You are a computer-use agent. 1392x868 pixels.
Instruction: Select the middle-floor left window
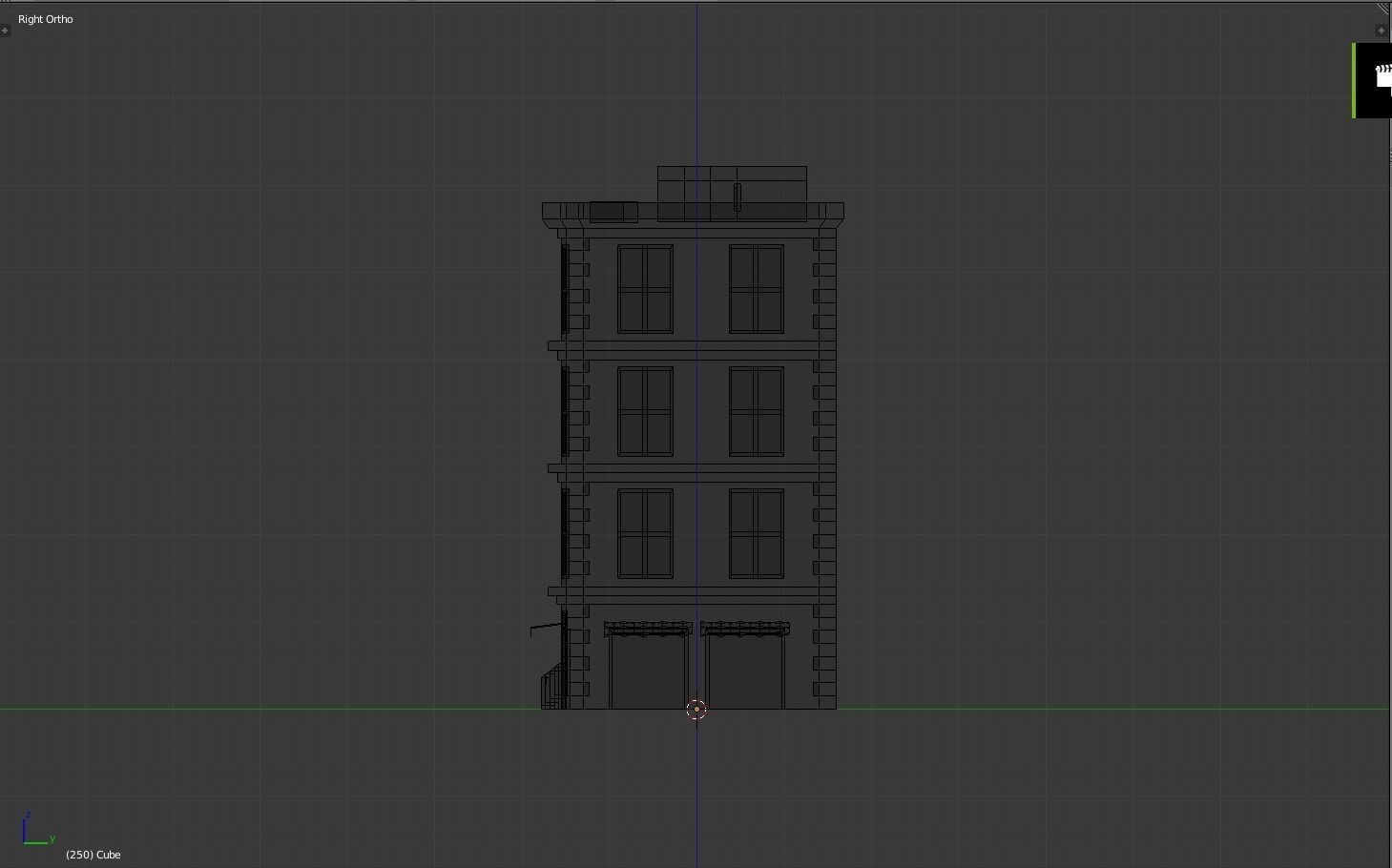[x=645, y=411]
